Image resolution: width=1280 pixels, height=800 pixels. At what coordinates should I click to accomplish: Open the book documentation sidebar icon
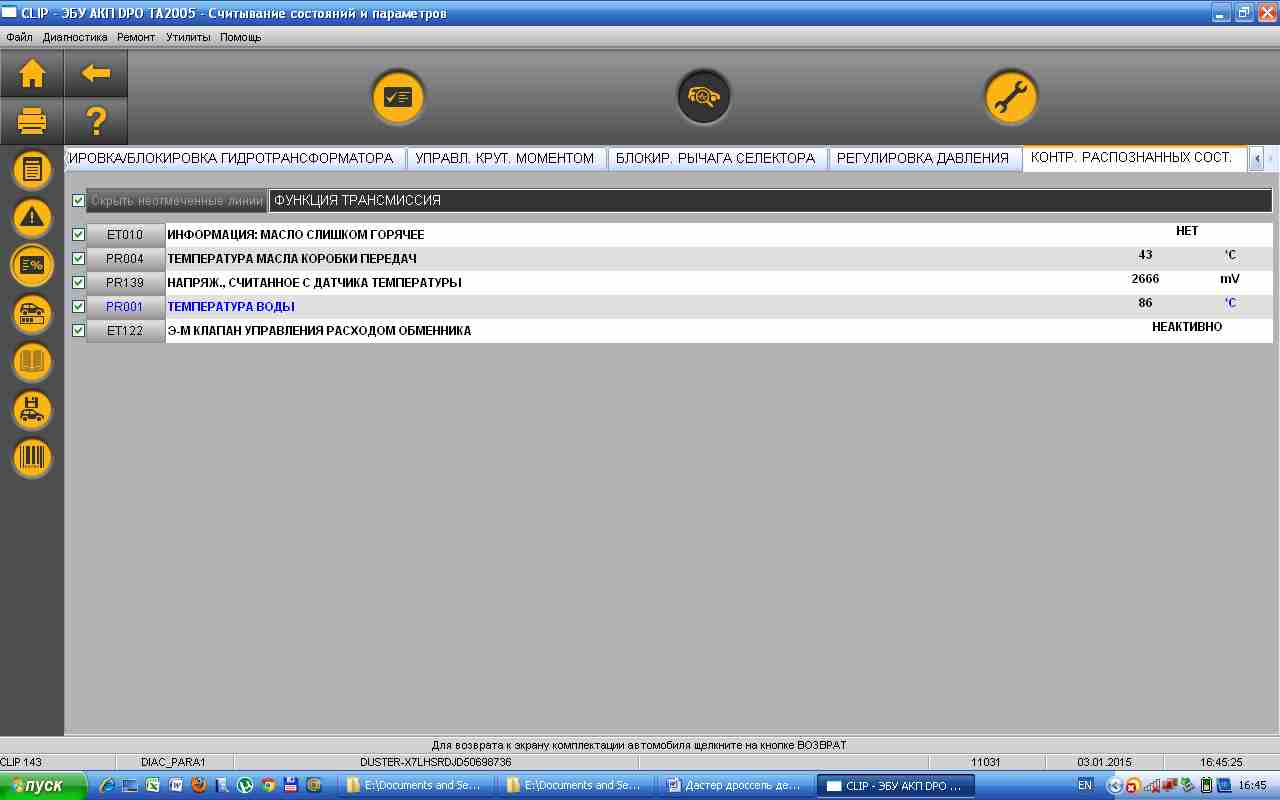pos(32,362)
